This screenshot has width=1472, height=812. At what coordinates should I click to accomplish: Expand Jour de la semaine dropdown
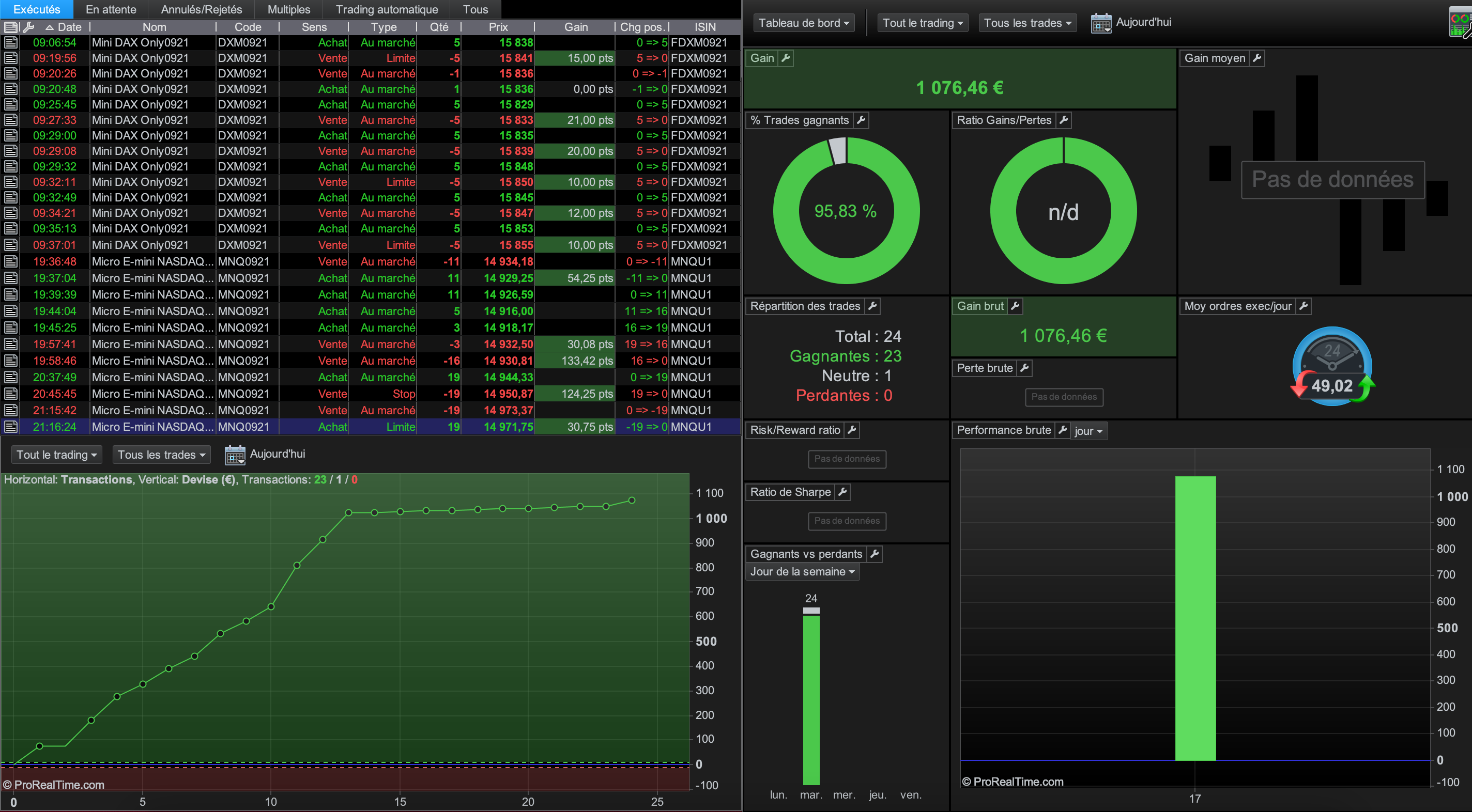(802, 572)
